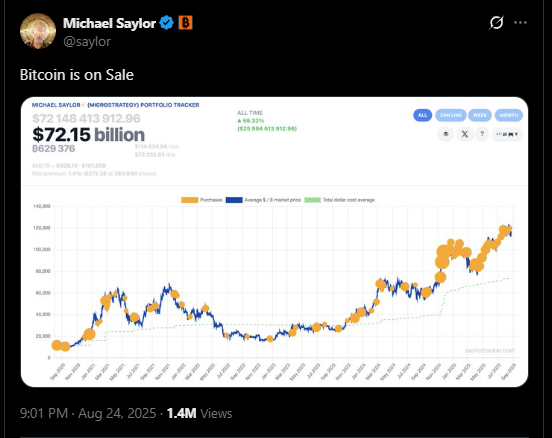Click the 1.4M Views count
The width and height of the screenshot is (552, 438).
click(x=200, y=413)
